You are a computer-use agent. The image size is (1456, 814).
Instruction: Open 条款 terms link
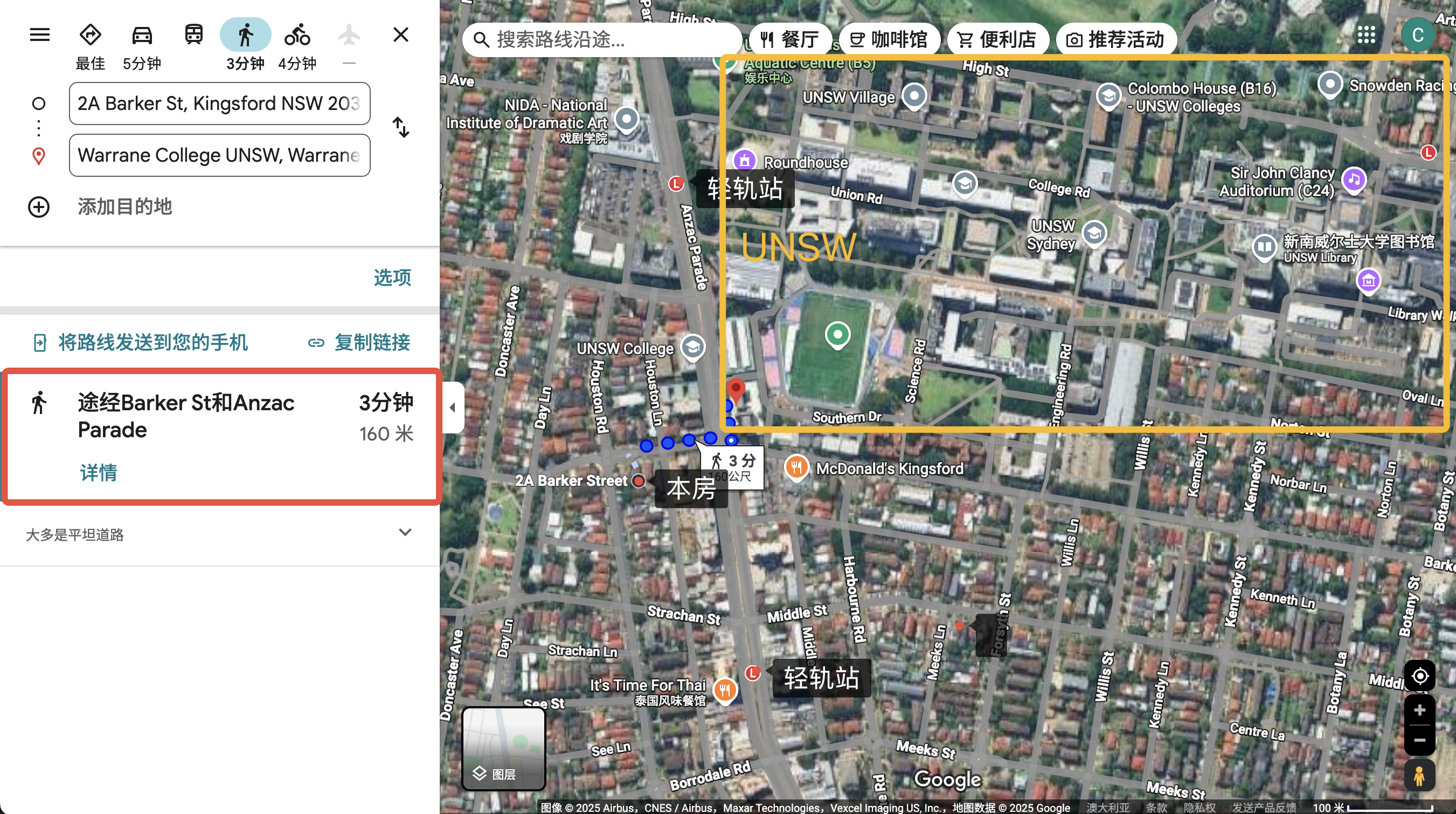tap(1156, 808)
